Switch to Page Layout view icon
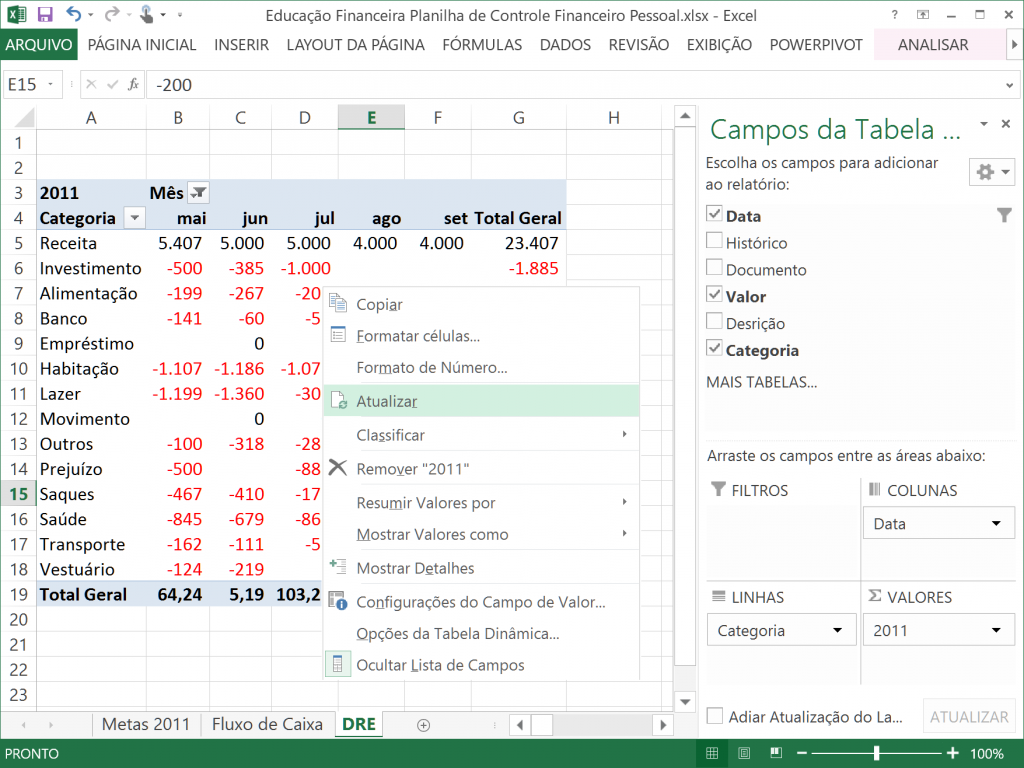The image size is (1024, 768). [x=744, y=753]
